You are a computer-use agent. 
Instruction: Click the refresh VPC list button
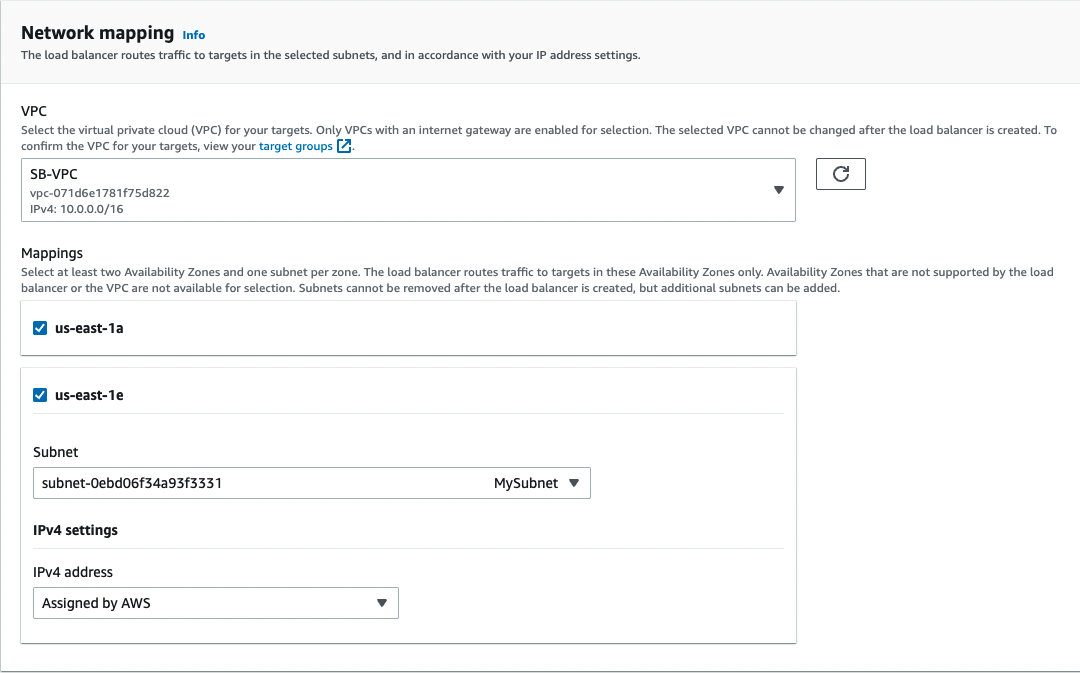point(840,174)
